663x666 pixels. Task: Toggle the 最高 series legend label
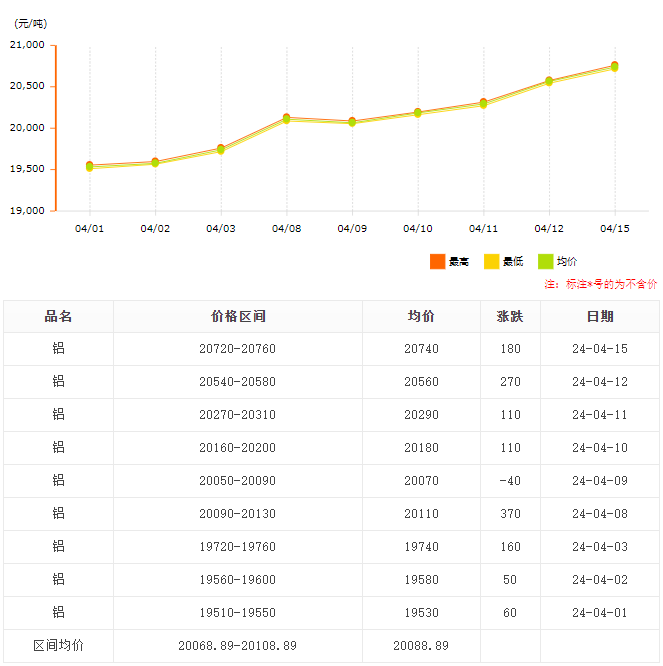click(x=459, y=262)
